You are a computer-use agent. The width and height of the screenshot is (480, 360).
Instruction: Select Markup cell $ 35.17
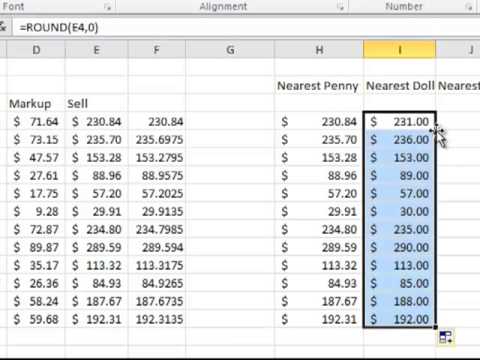point(36,266)
